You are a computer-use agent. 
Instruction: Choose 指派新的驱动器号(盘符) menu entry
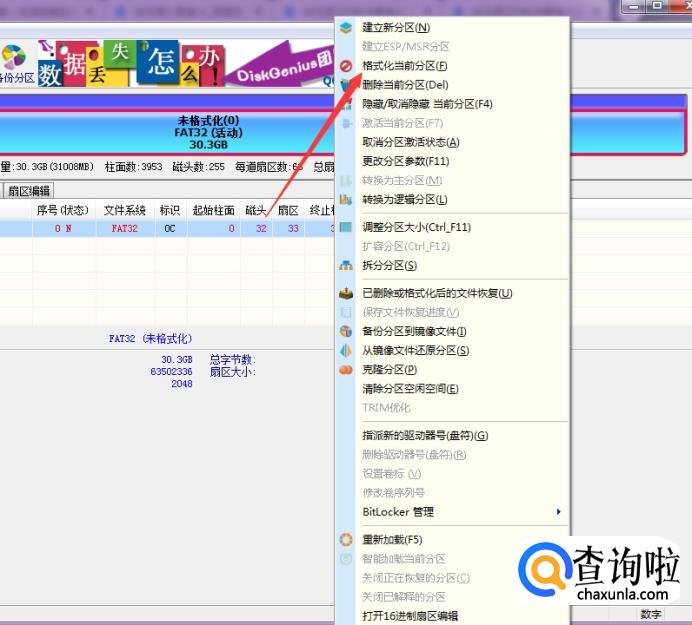tap(424, 436)
